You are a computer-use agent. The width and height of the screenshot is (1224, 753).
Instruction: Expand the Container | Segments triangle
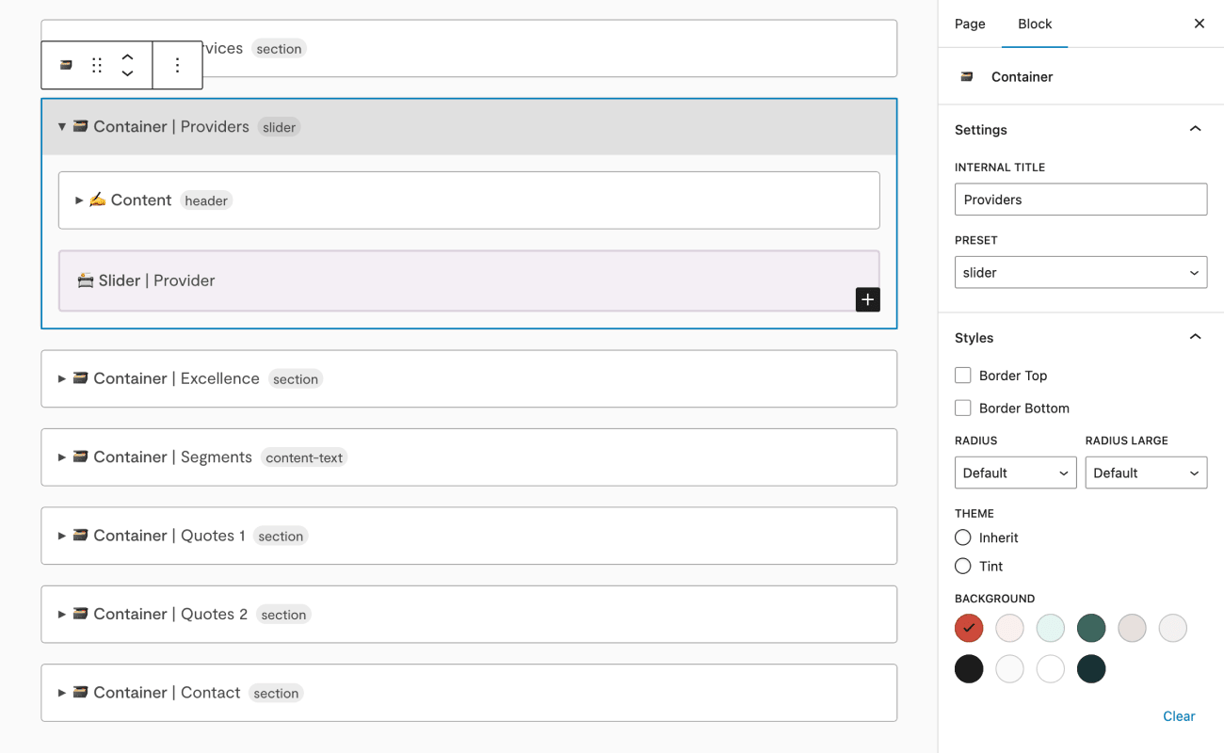[62, 457]
